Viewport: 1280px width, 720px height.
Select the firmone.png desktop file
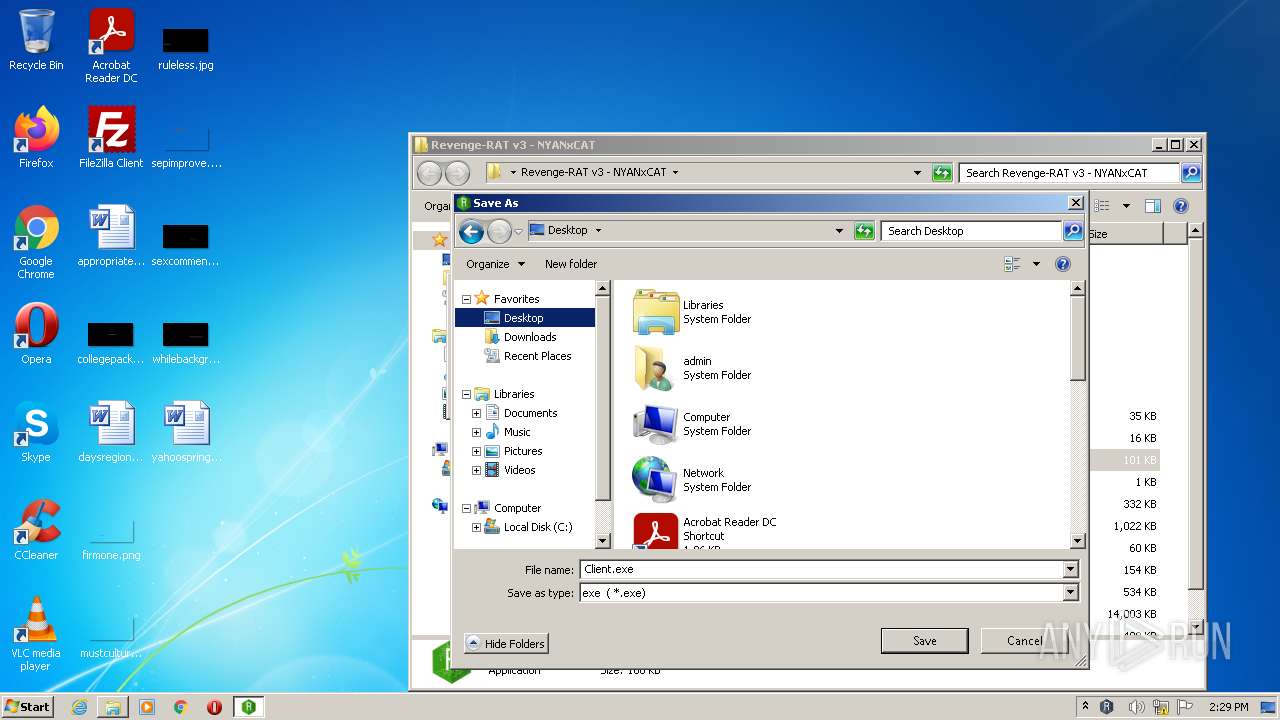tap(111, 541)
